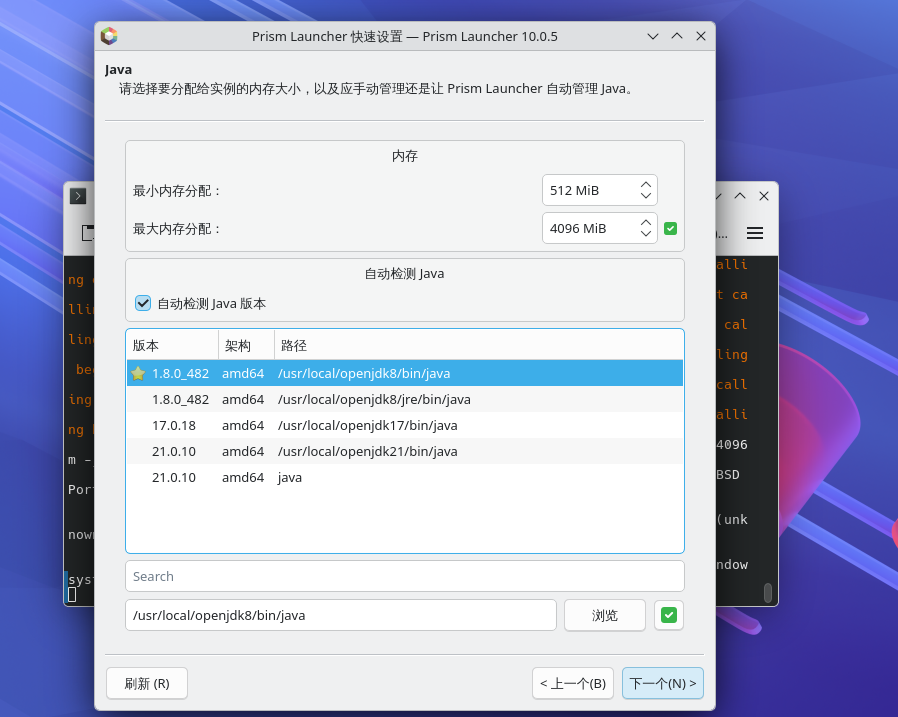Click the Search field below Java list
This screenshot has height=717, width=898.
coord(405,576)
